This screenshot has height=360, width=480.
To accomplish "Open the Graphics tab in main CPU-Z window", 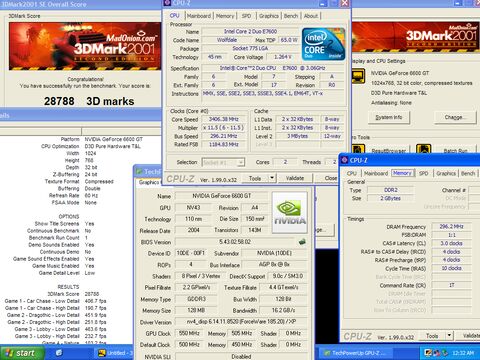I will (x=269, y=16).
